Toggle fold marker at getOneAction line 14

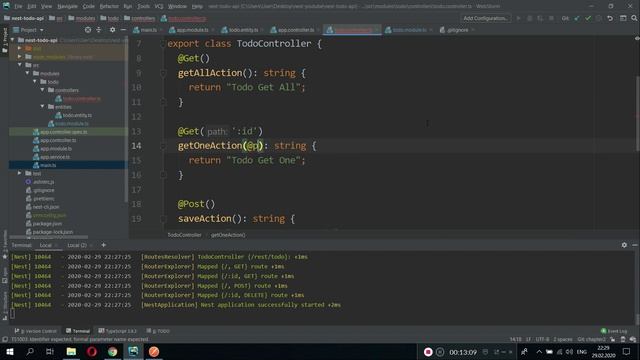[x=163, y=146]
